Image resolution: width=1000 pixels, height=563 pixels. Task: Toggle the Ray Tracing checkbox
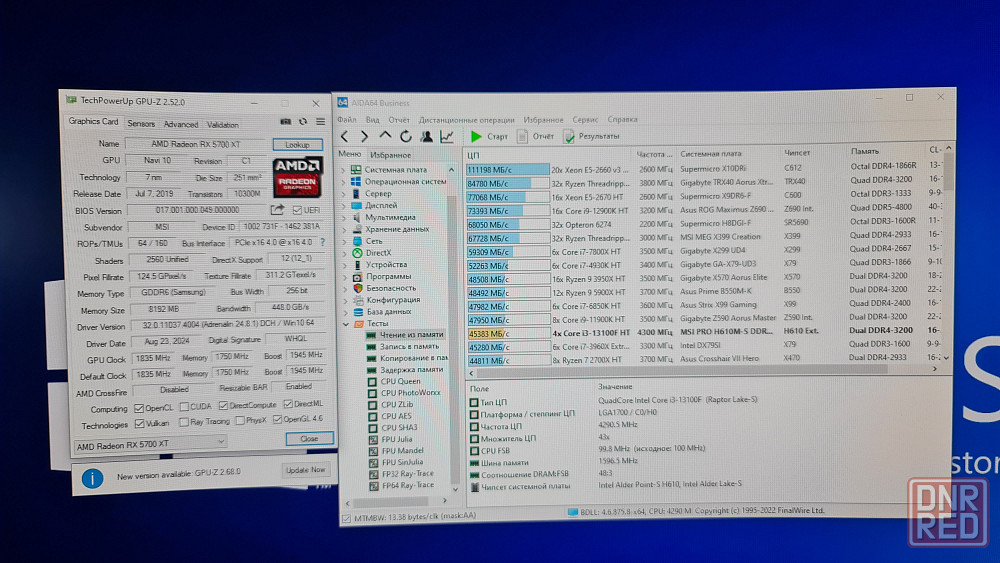(x=184, y=422)
